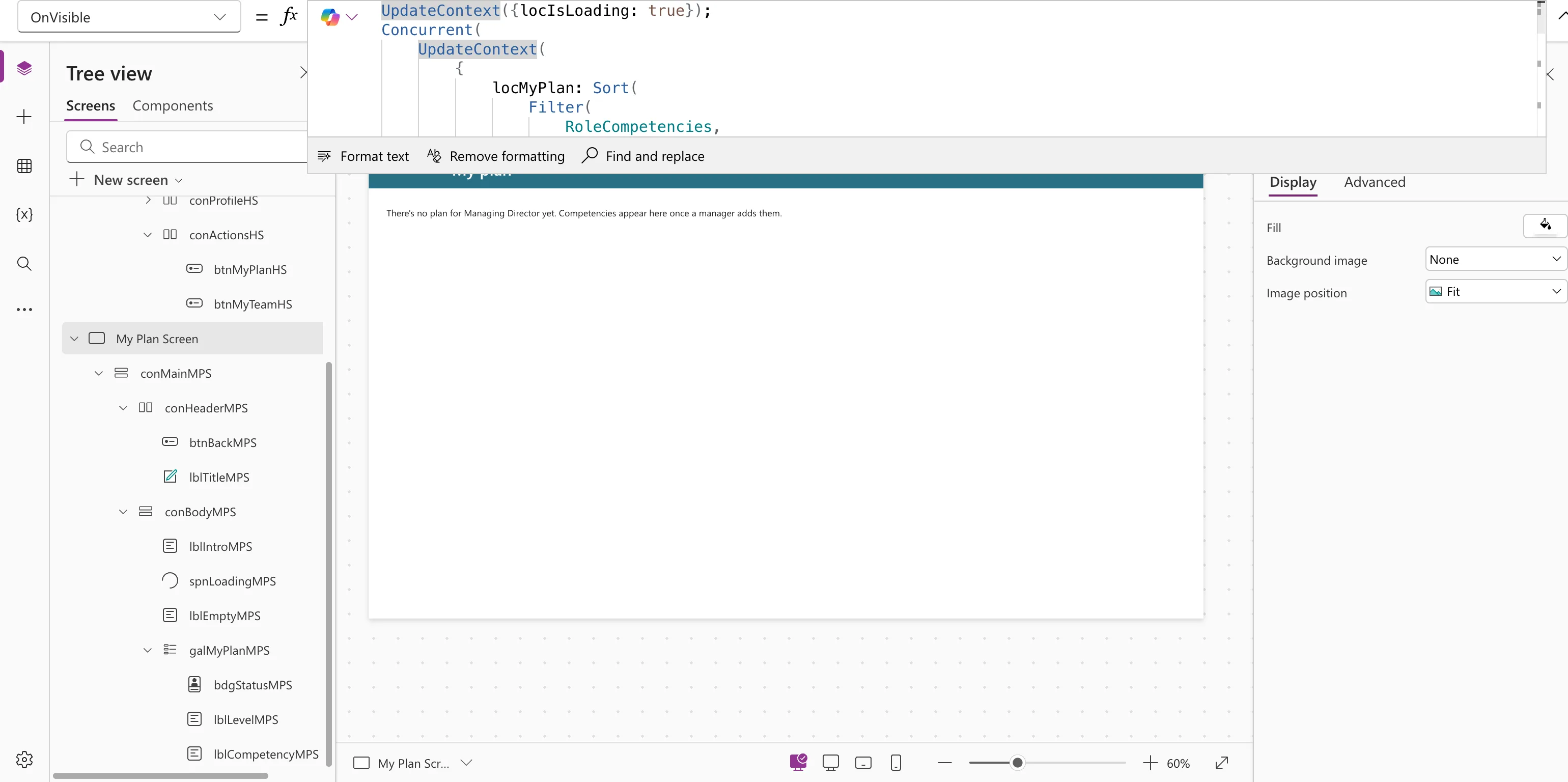Open the Tree view layers icon
The height and width of the screenshot is (782, 1568).
point(24,68)
